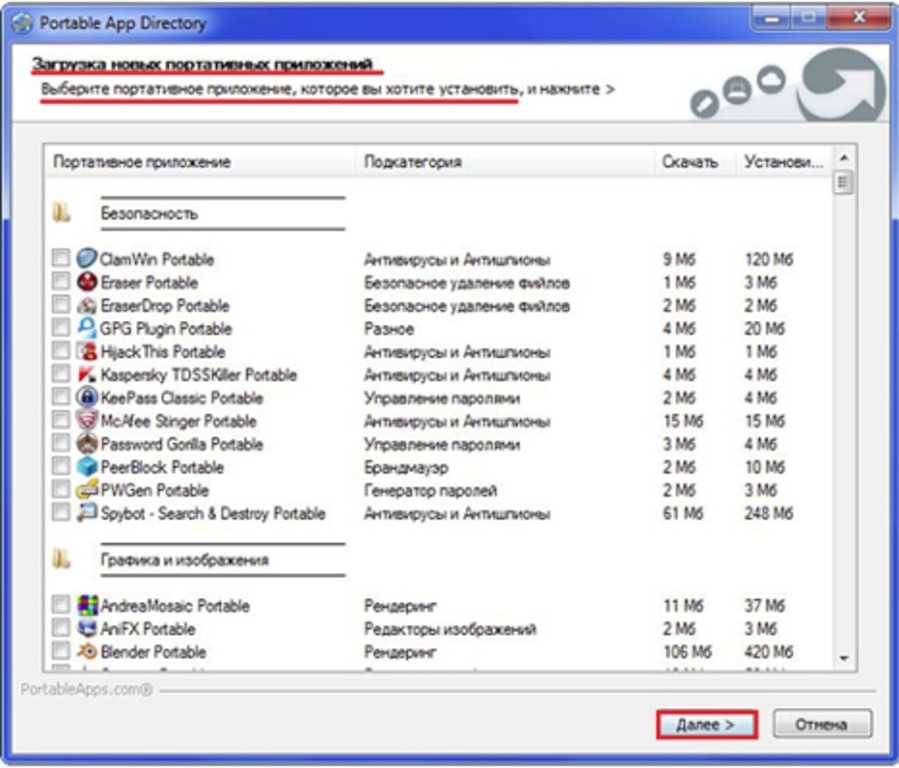Collapse the Графика и изображения category
The image size is (899, 768).
[62, 560]
